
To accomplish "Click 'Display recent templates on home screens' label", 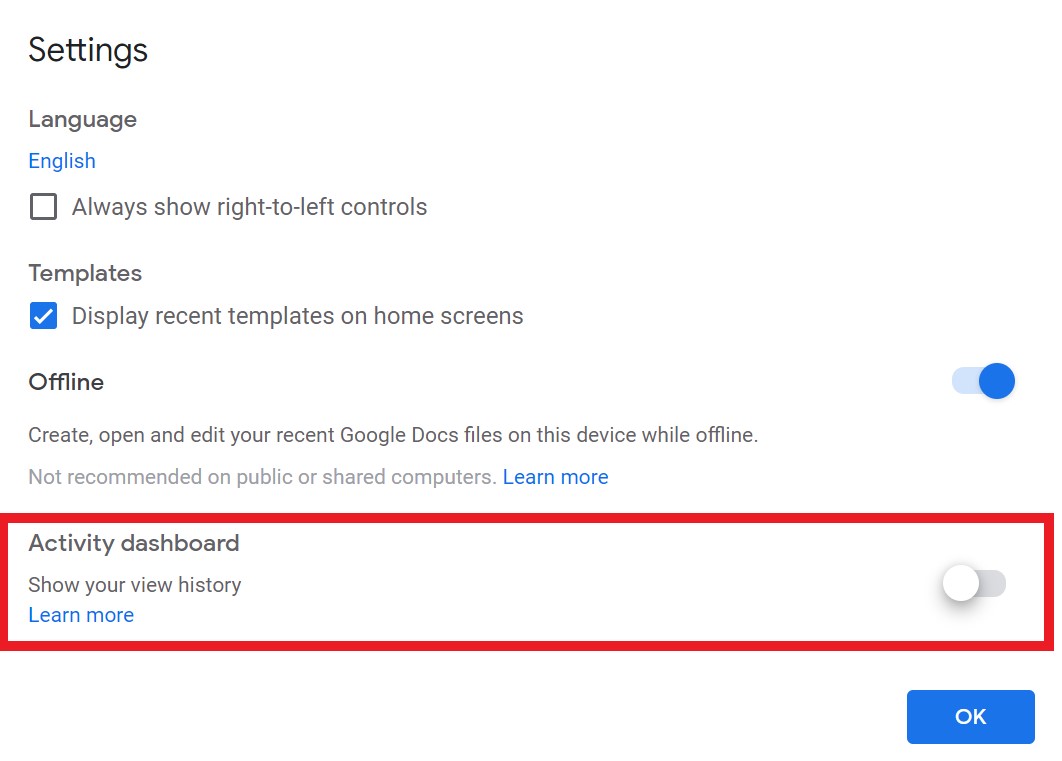I will click(x=297, y=316).
